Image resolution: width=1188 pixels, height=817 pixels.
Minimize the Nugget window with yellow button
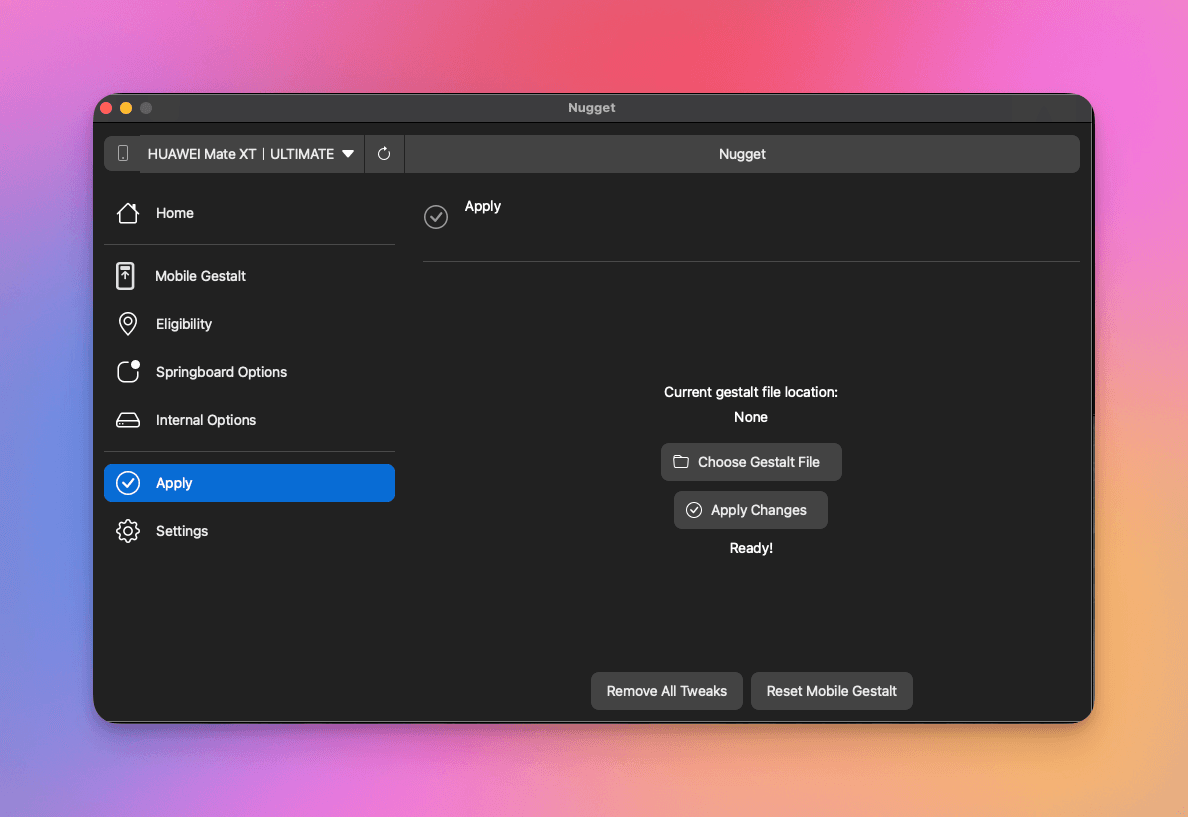click(x=126, y=108)
